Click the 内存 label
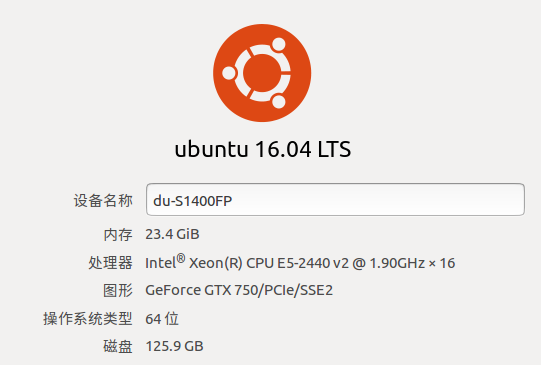This screenshot has height=365, width=541. coord(118,235)
